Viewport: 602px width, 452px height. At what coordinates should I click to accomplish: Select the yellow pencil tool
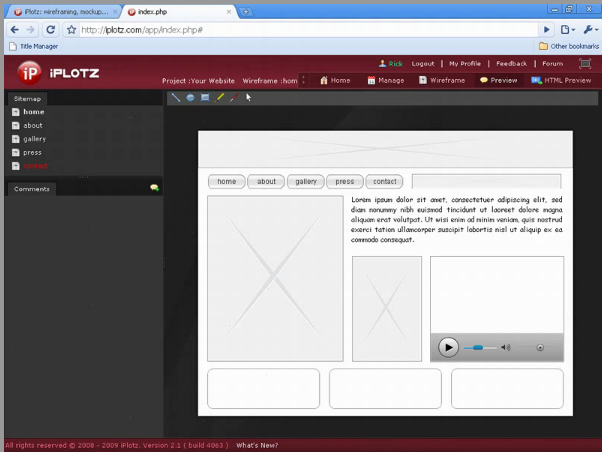[220, 98]
